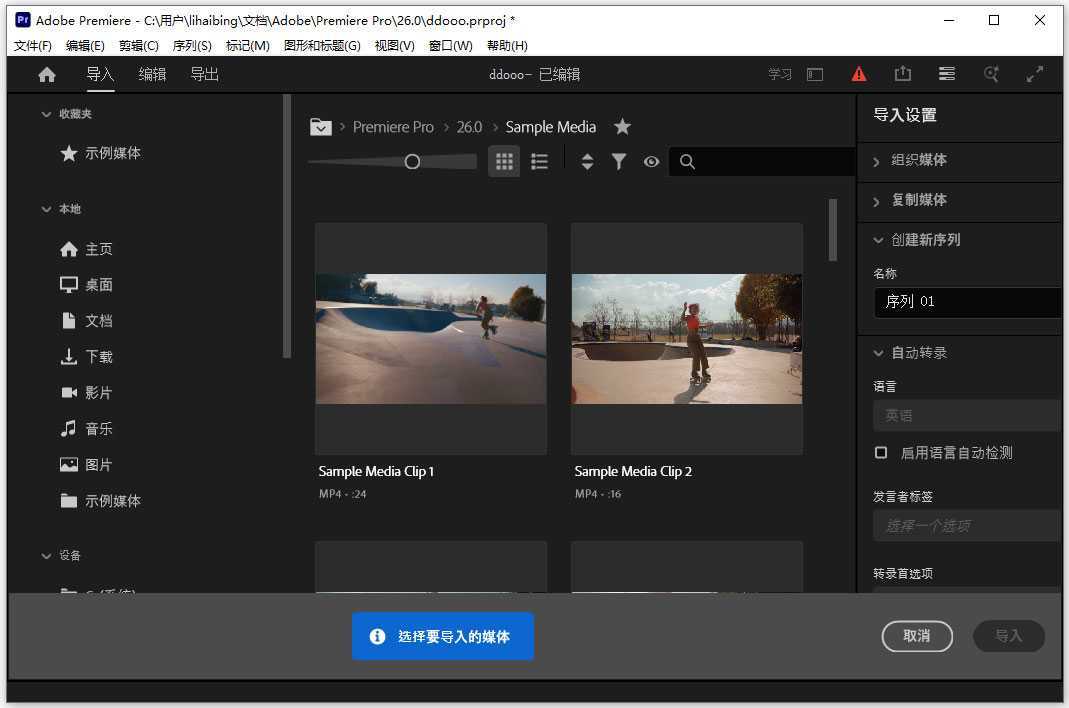The height and width of the screenshot is (708, 1069).
Task: Switch to list view for media browser
Action: tap(539, 161)
